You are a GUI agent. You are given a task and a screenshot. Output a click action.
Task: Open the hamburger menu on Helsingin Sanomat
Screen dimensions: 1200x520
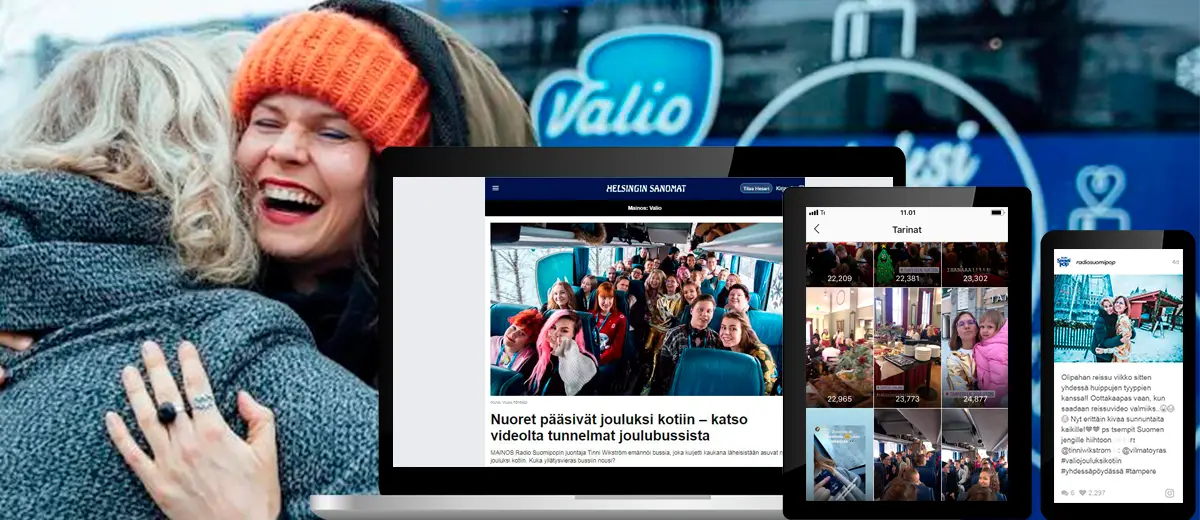pos(495,188)
